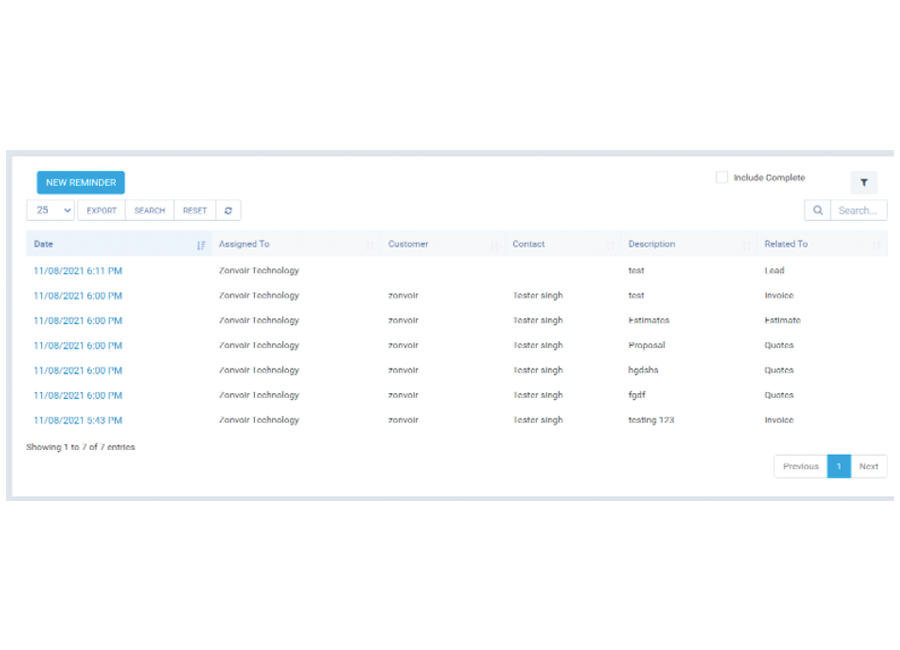
Task: Click the Export button
Action: [x=101, y=211]
